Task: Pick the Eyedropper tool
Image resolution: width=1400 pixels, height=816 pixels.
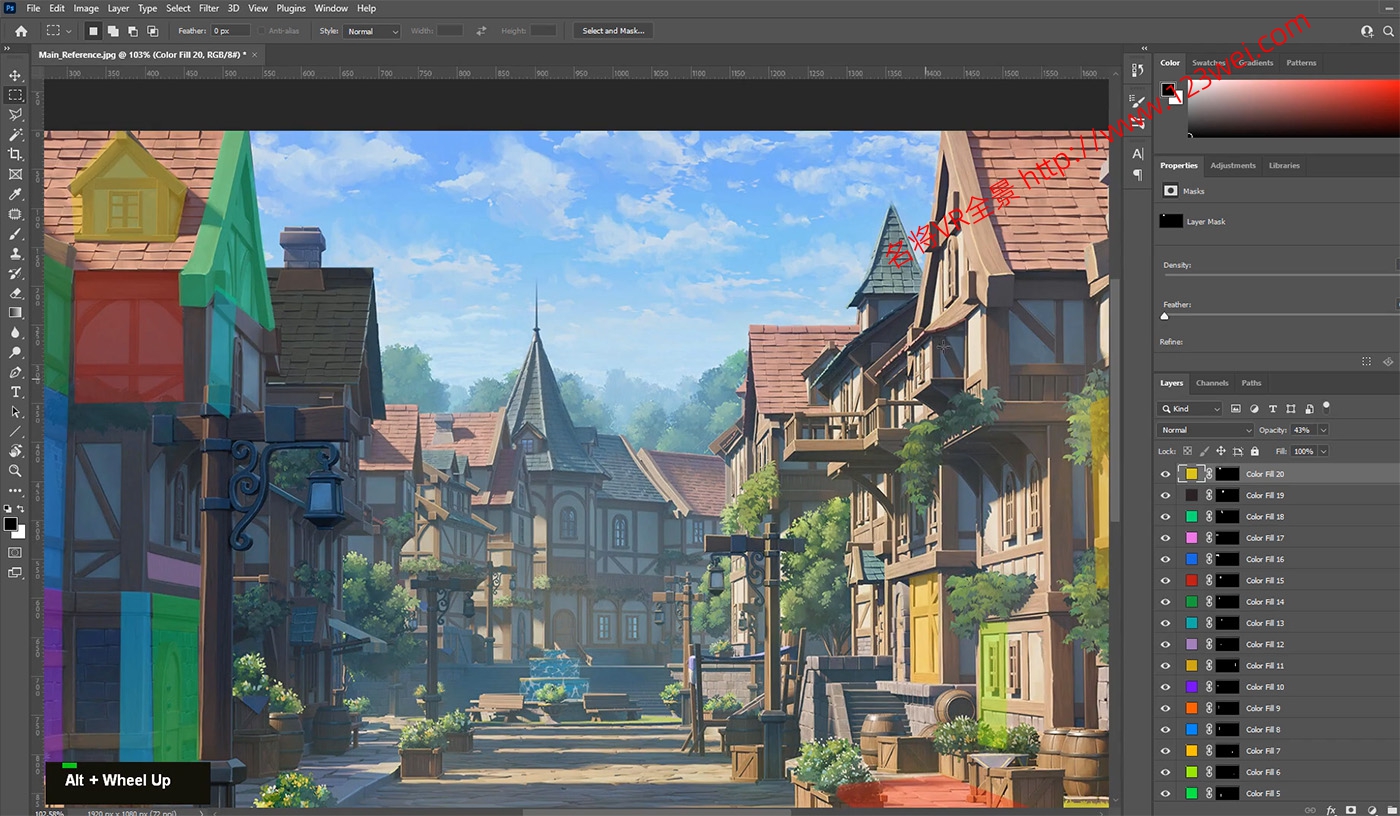Action: (15, 194)
